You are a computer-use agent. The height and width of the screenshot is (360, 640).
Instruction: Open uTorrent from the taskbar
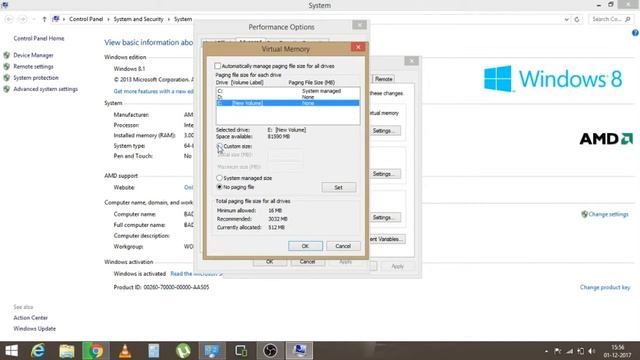click(x=183, y=351)
